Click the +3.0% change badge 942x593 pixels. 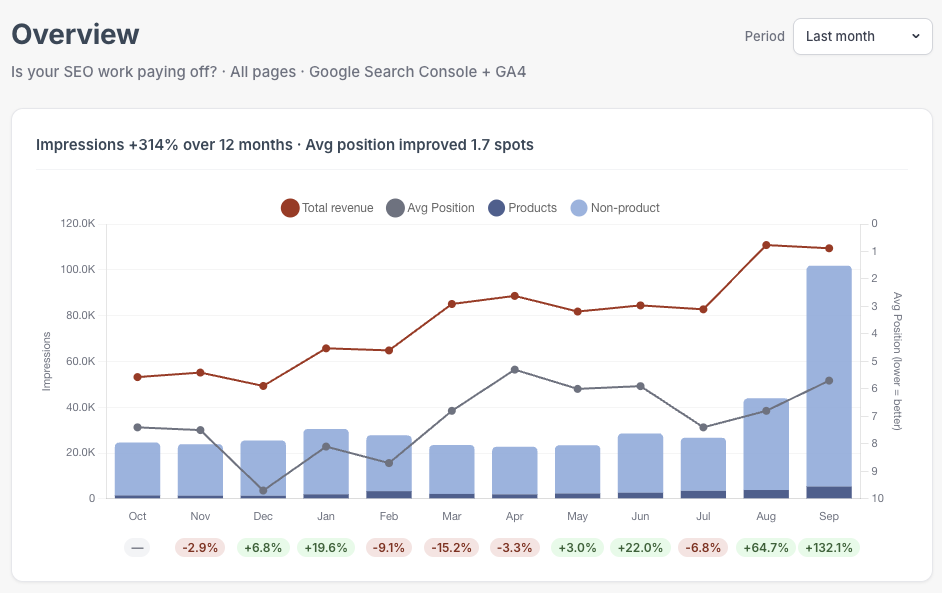click(x=577, y=548)
